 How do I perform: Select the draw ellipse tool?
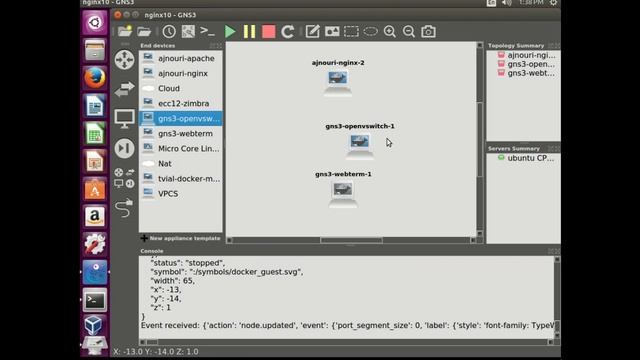click(x=370, y=31)
